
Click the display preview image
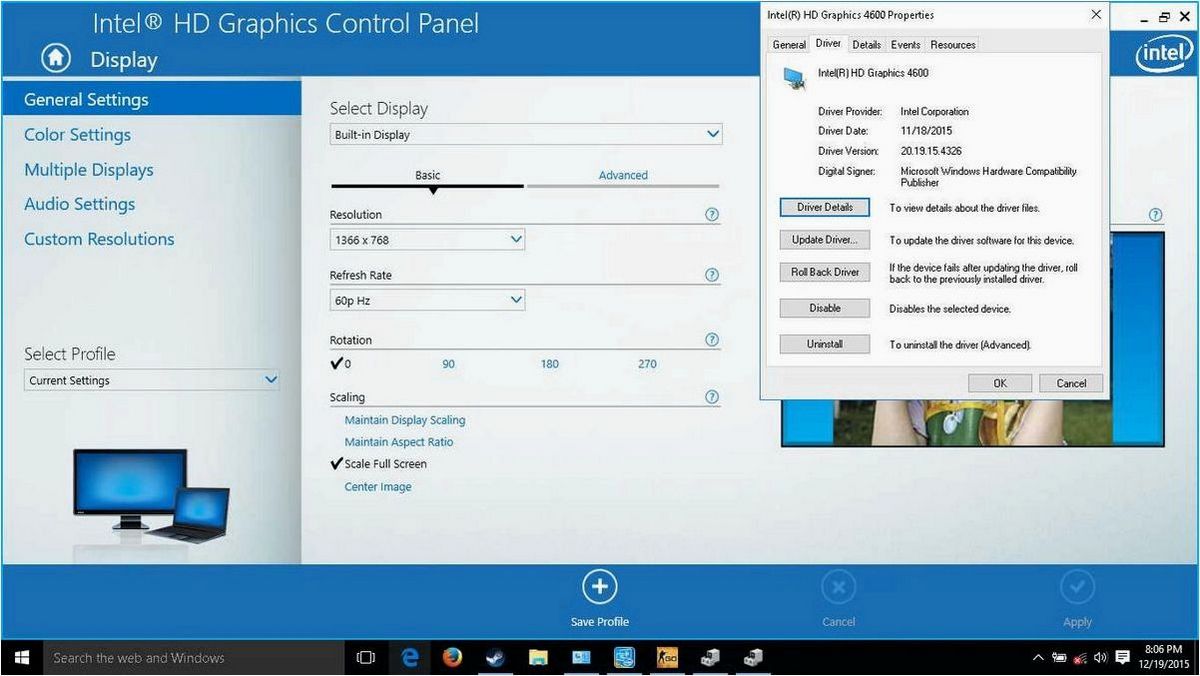point(973,422)
